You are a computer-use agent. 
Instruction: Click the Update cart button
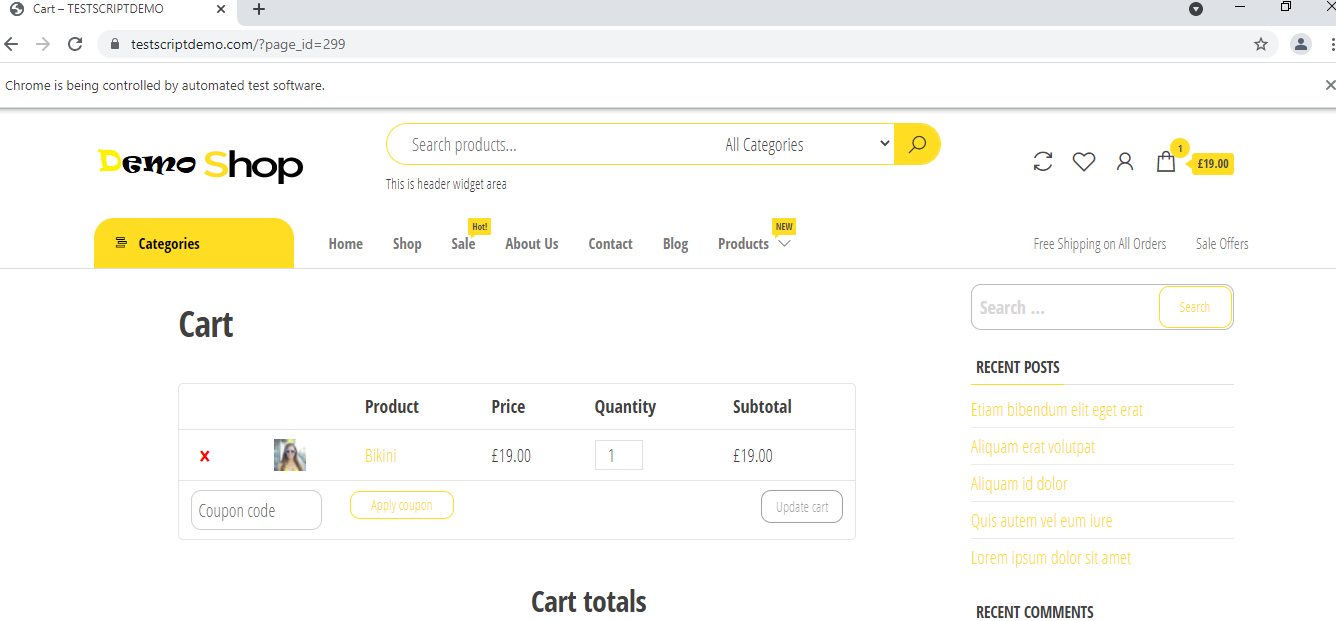pos(802,507)
